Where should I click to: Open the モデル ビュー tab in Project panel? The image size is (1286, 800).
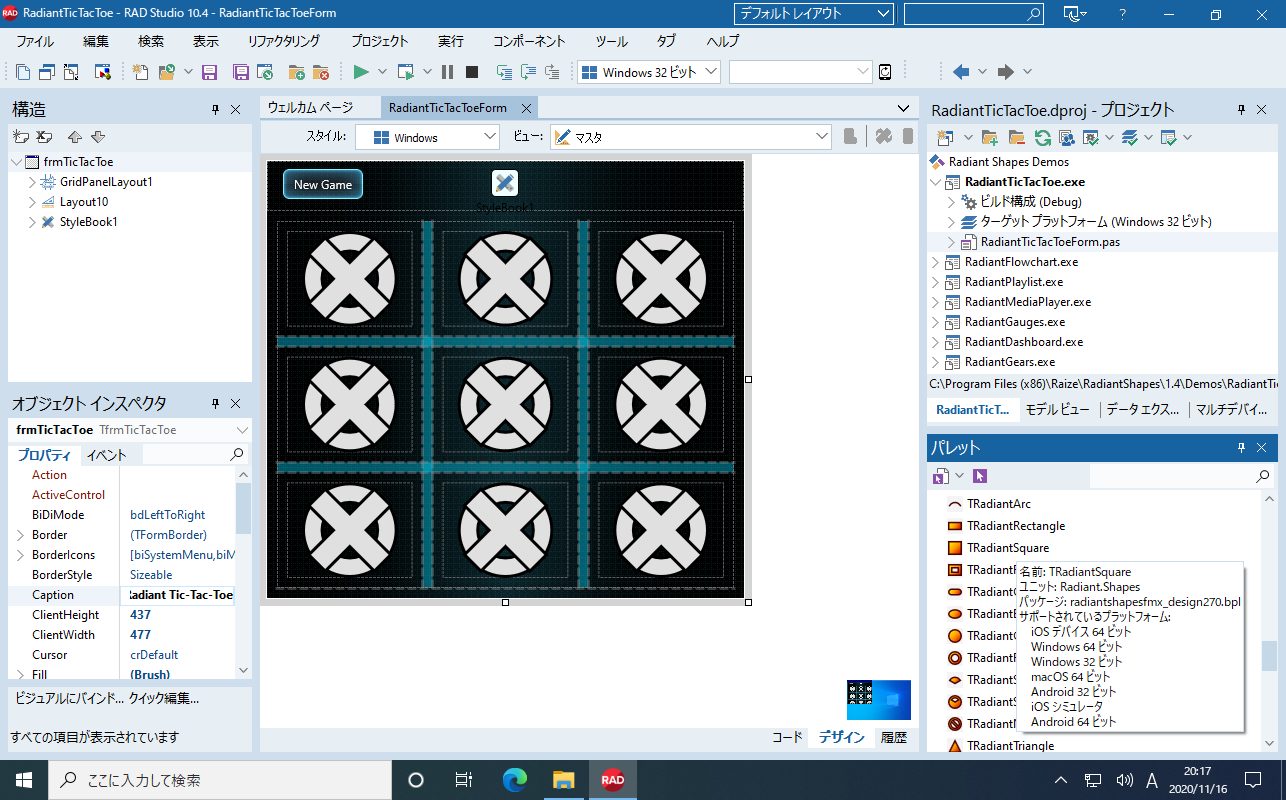[x=1058, y=410]
